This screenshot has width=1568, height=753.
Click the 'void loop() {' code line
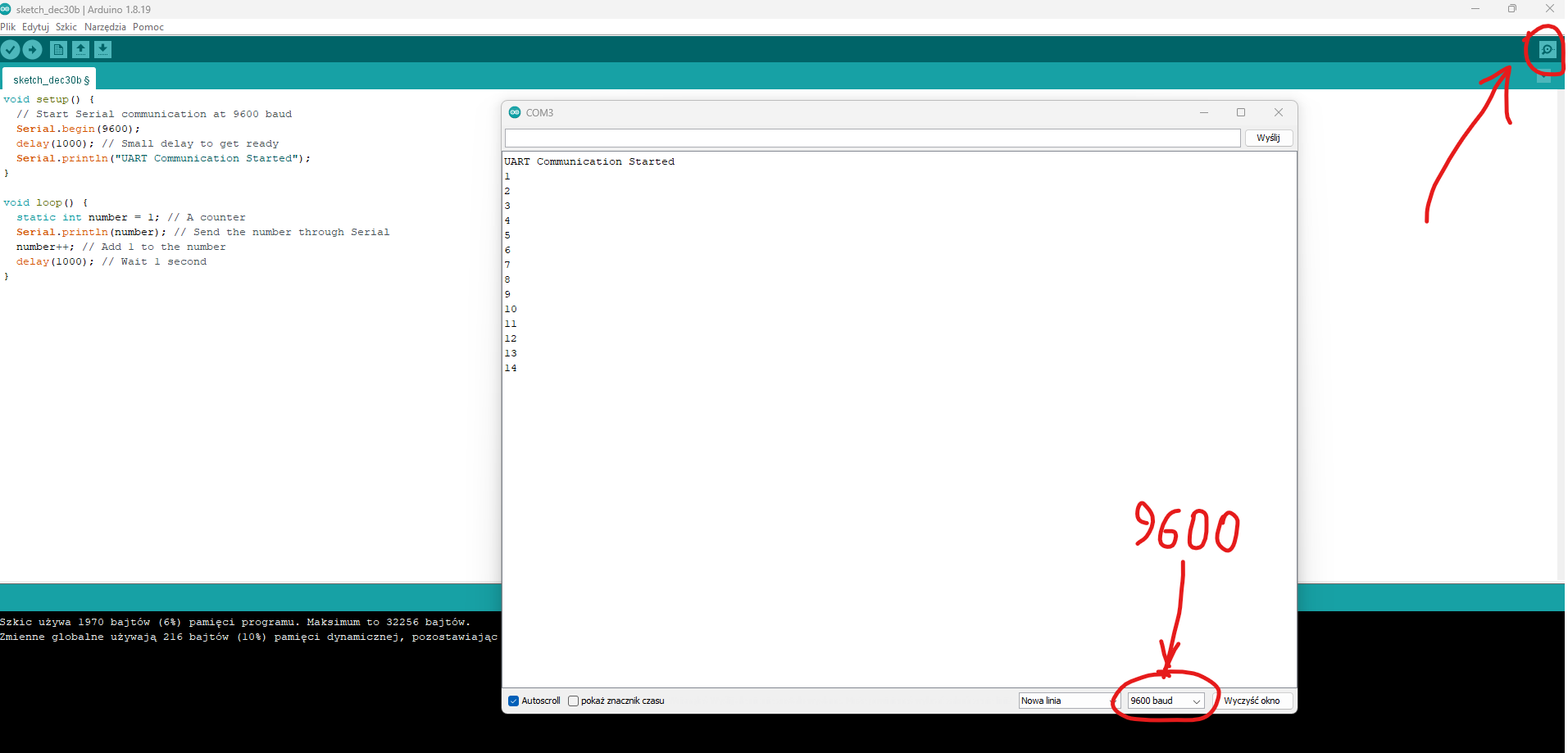(x=45, y=202)
